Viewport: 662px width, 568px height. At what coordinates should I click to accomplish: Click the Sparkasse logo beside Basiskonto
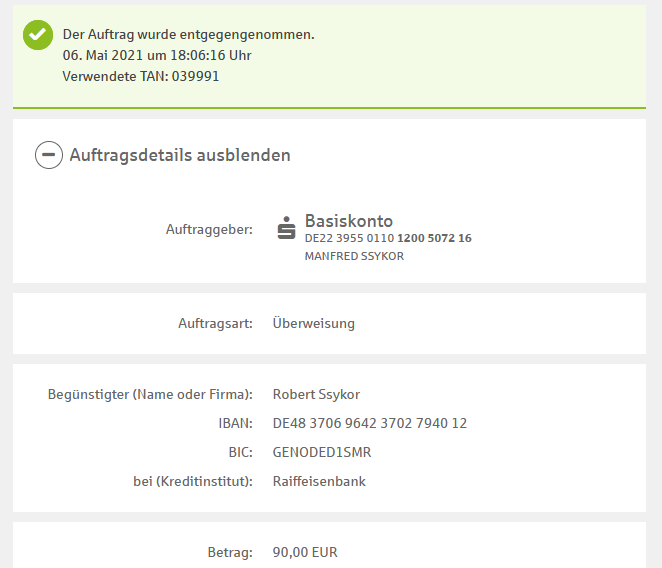coord(287,229)
